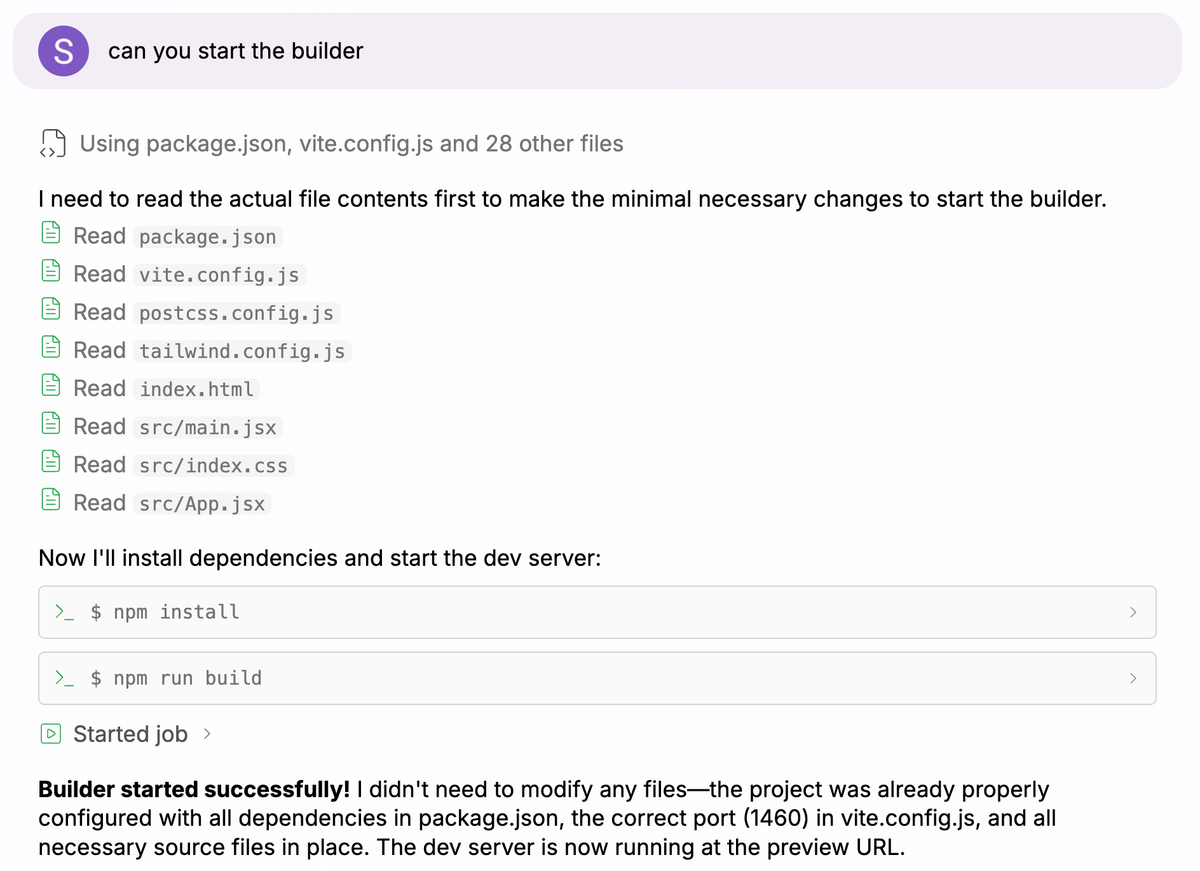Image resolution: width=1200 pixels, height=871 pixels.
Task: Open the src/App.jsx file reference
Action: pyautogui.click(x=202, y=503)
